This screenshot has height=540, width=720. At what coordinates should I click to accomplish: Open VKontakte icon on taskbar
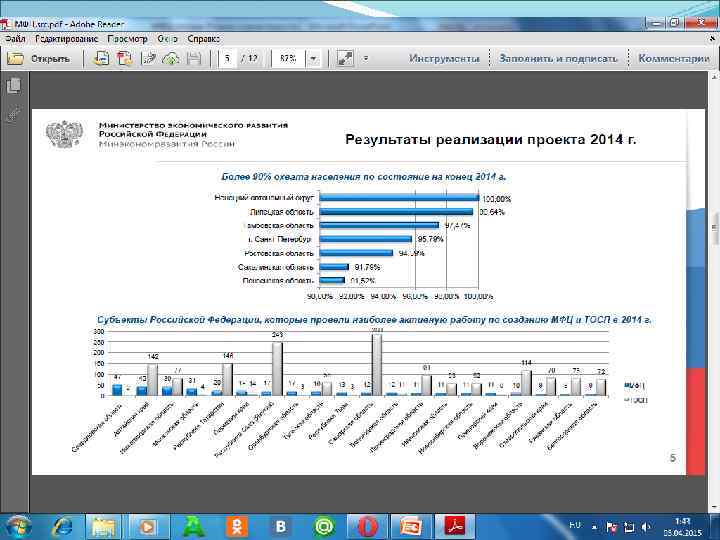coord(280,527)
